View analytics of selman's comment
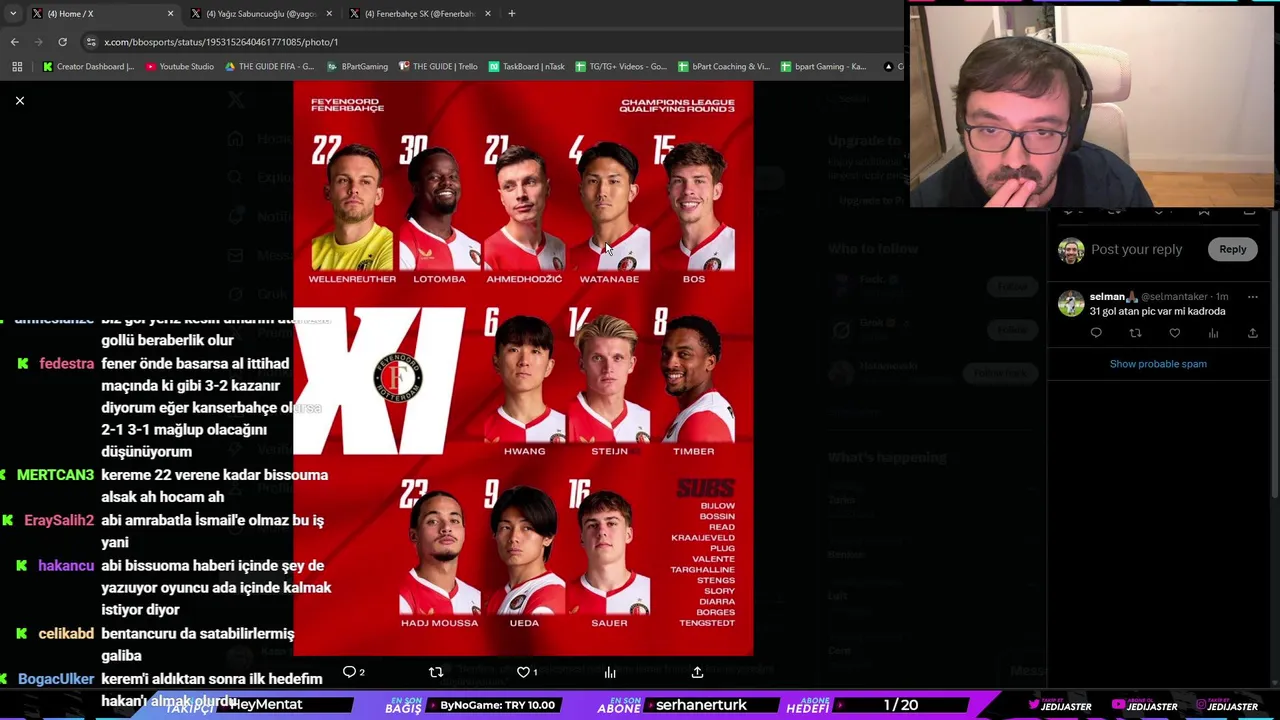The image size is (1280, 720). click(1213, 333)
